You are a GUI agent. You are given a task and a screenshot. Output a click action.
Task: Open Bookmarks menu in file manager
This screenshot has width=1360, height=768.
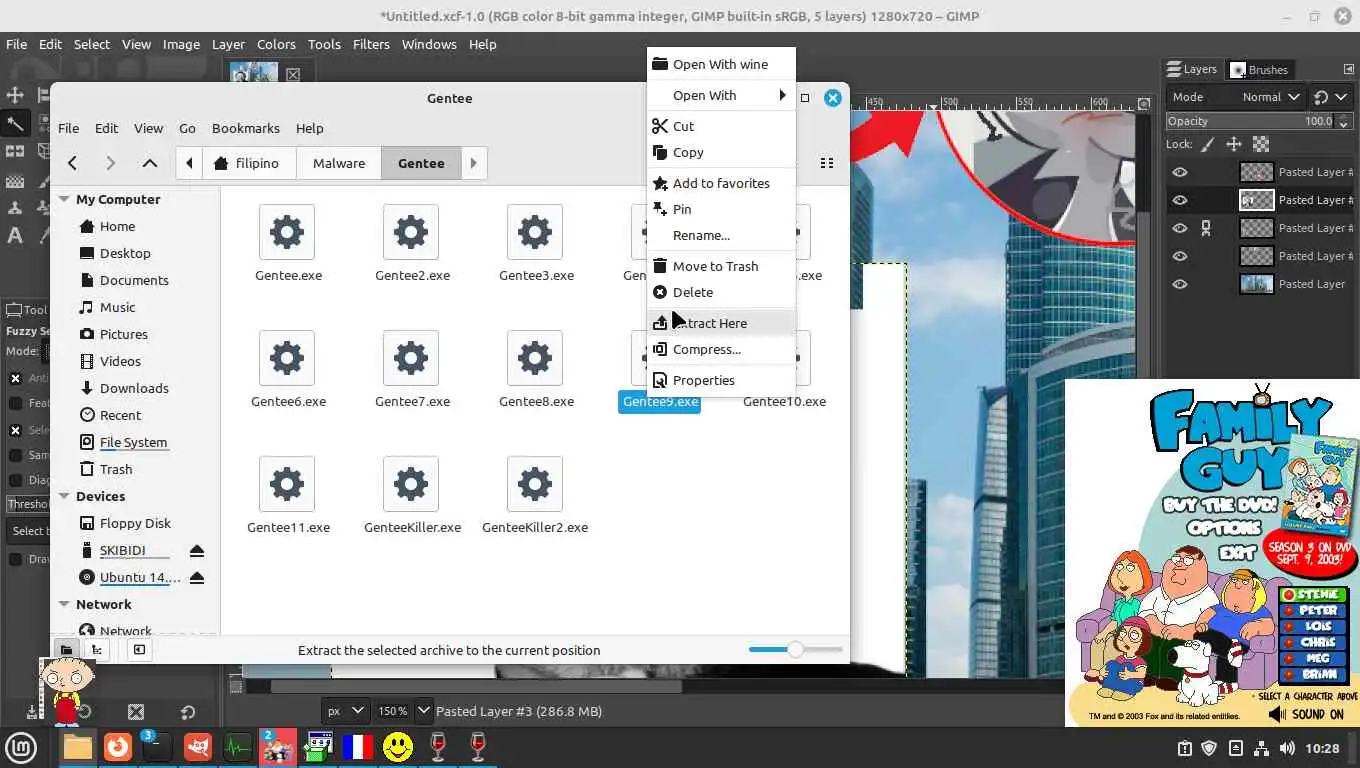pos(246,128)
